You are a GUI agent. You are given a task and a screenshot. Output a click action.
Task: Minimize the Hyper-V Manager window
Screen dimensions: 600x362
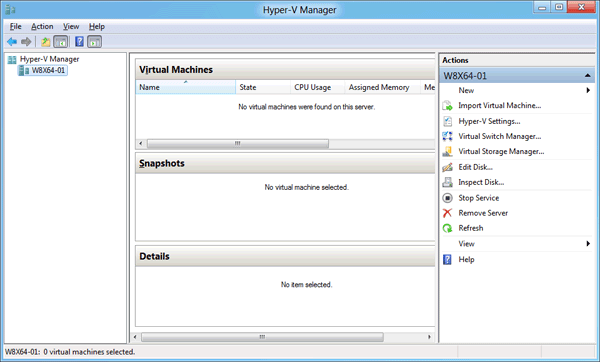542,7
